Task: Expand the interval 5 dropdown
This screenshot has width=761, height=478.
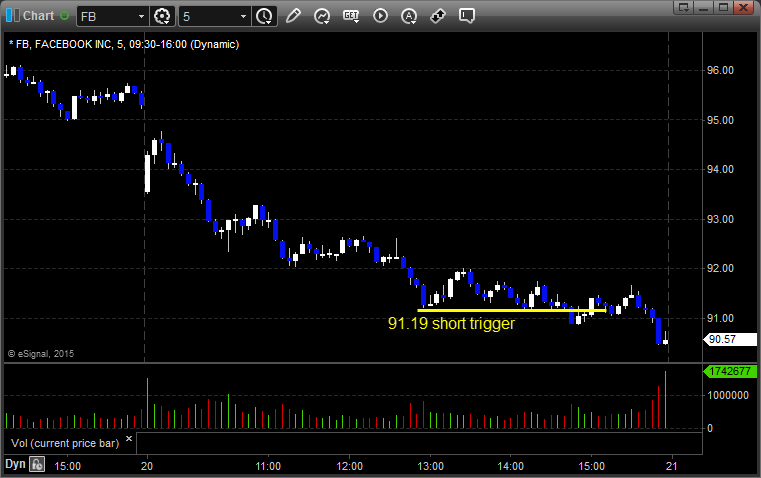Action: coord(243,16)
